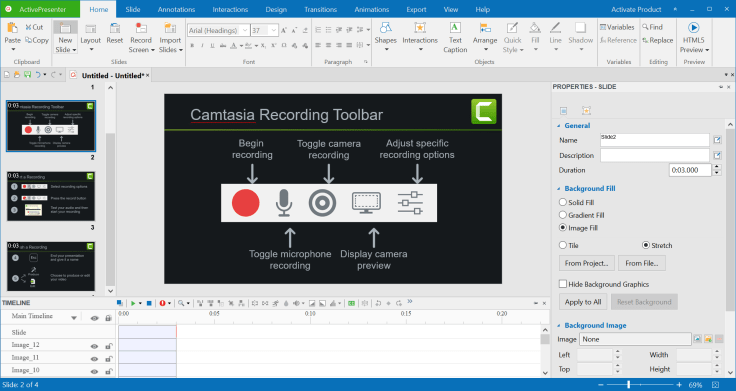Insert a New Slide
This screenshot has width=736, height=391.
click(x=65, y=37)
